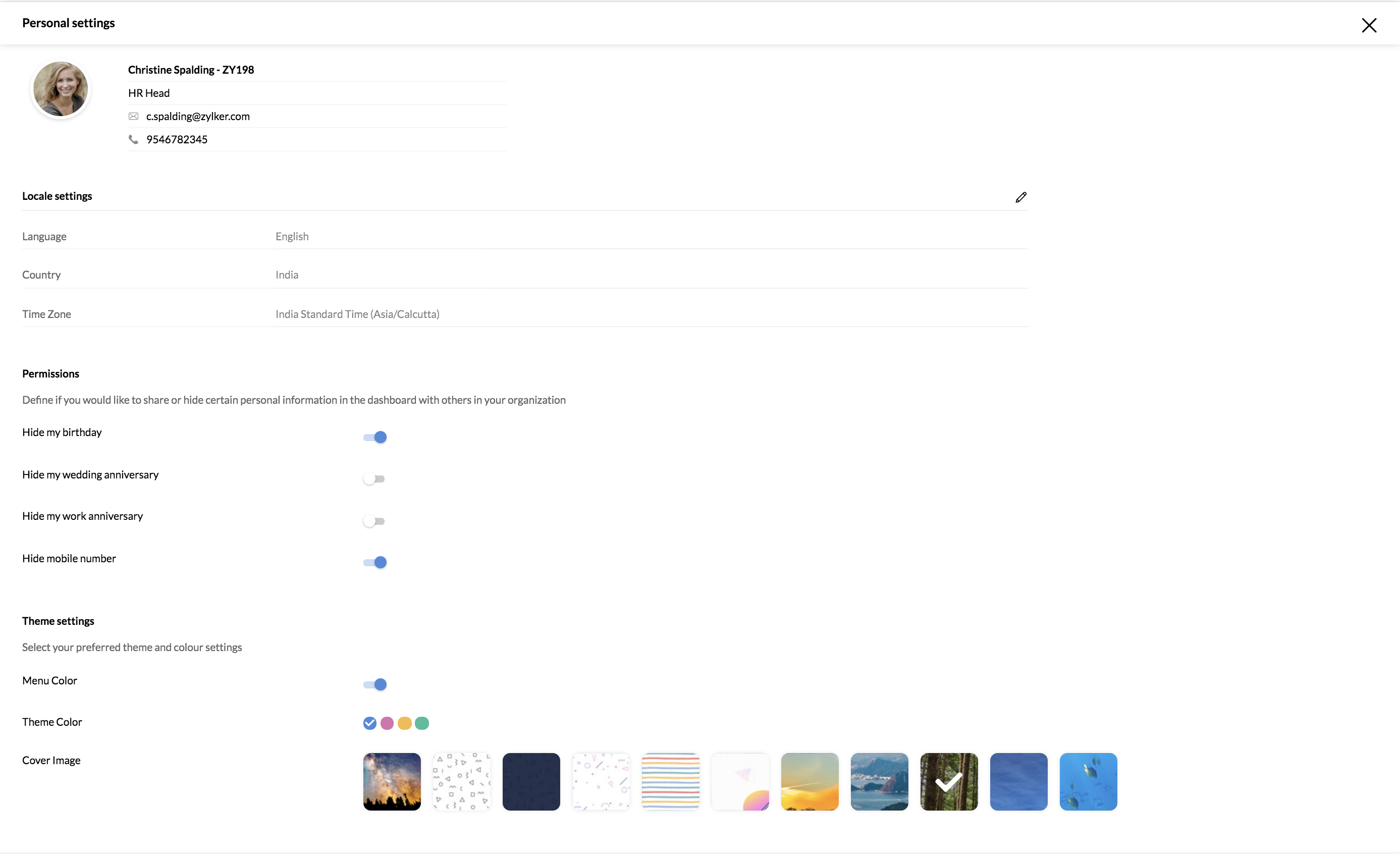1400x854 pixels.
Task: Select the colorful striped lines cover image
Action: (x=670, y=781)
